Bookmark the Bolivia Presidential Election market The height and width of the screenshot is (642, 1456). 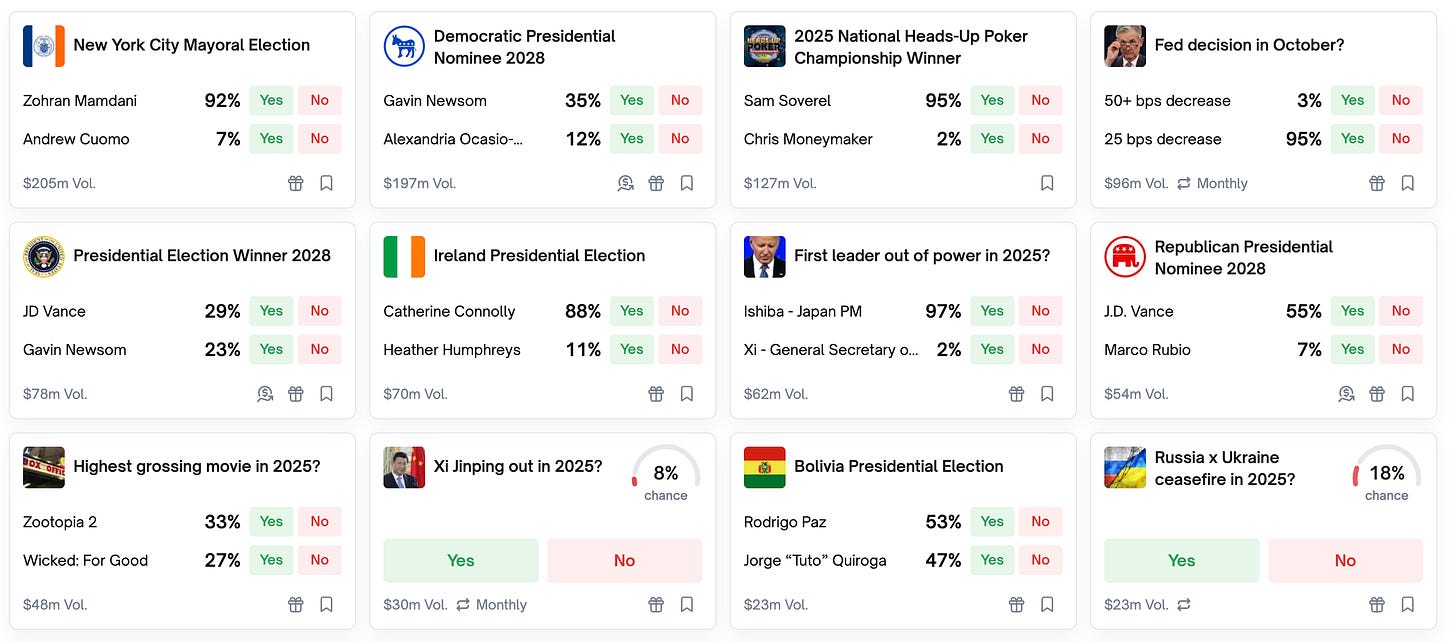(x=1047, y=604)
